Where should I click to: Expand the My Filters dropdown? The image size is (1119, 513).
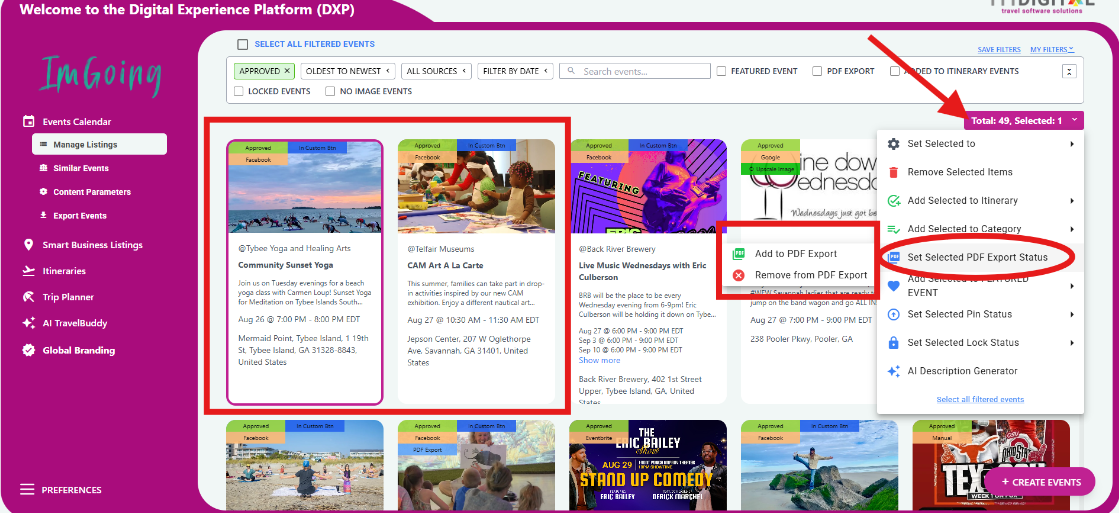pos(1052,49)
